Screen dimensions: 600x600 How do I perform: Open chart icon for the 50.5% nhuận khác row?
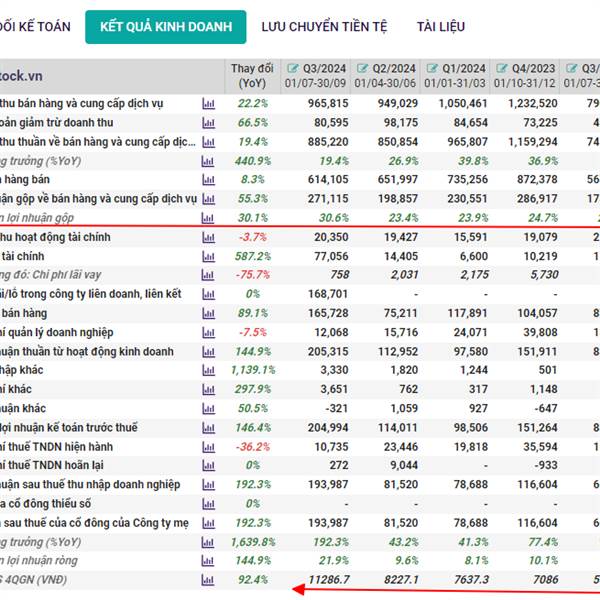pos(208,409)
